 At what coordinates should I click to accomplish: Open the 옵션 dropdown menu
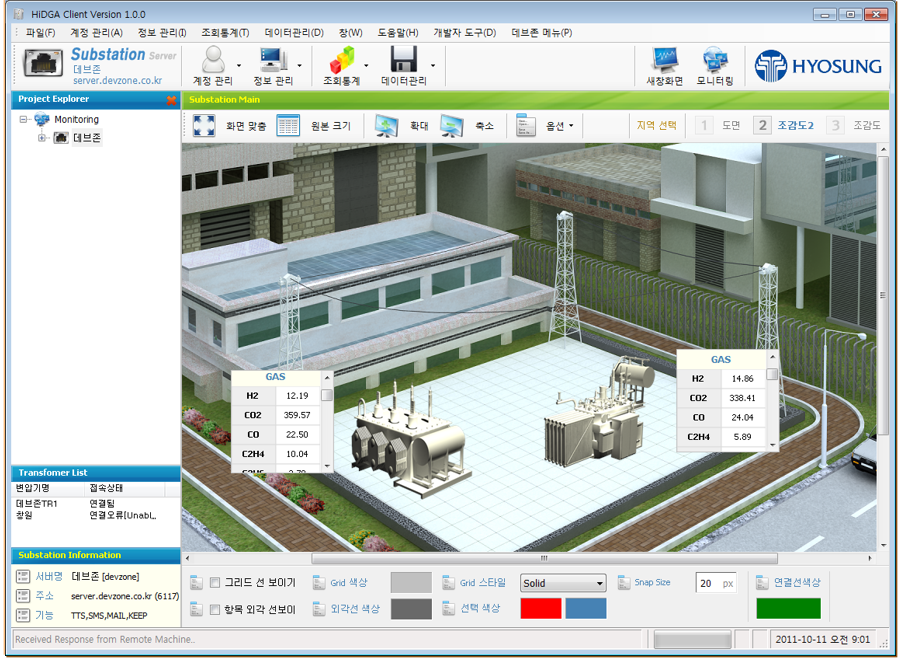pos(548,126)
